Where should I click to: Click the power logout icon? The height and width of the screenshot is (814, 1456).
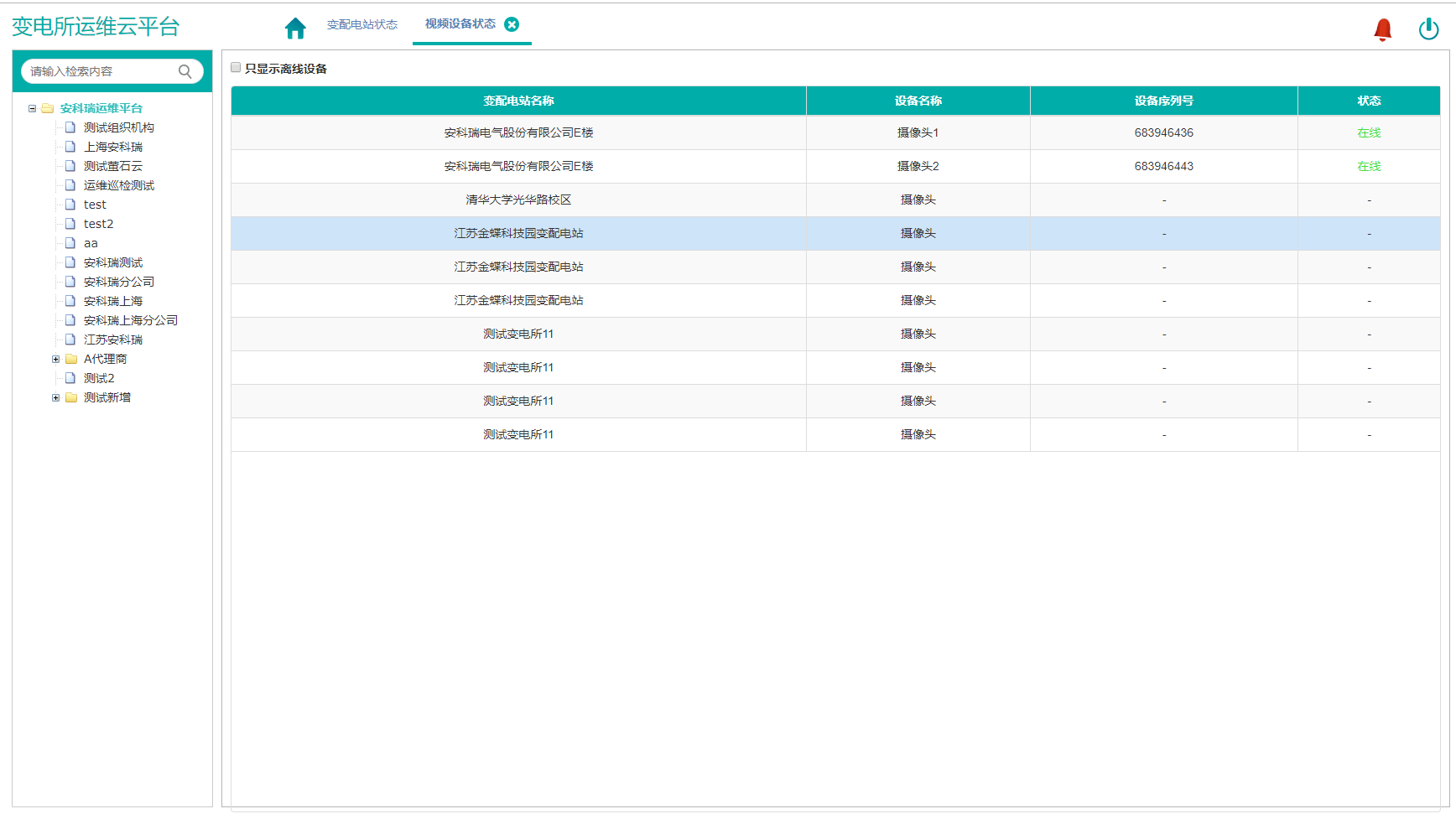(1428, 29)
